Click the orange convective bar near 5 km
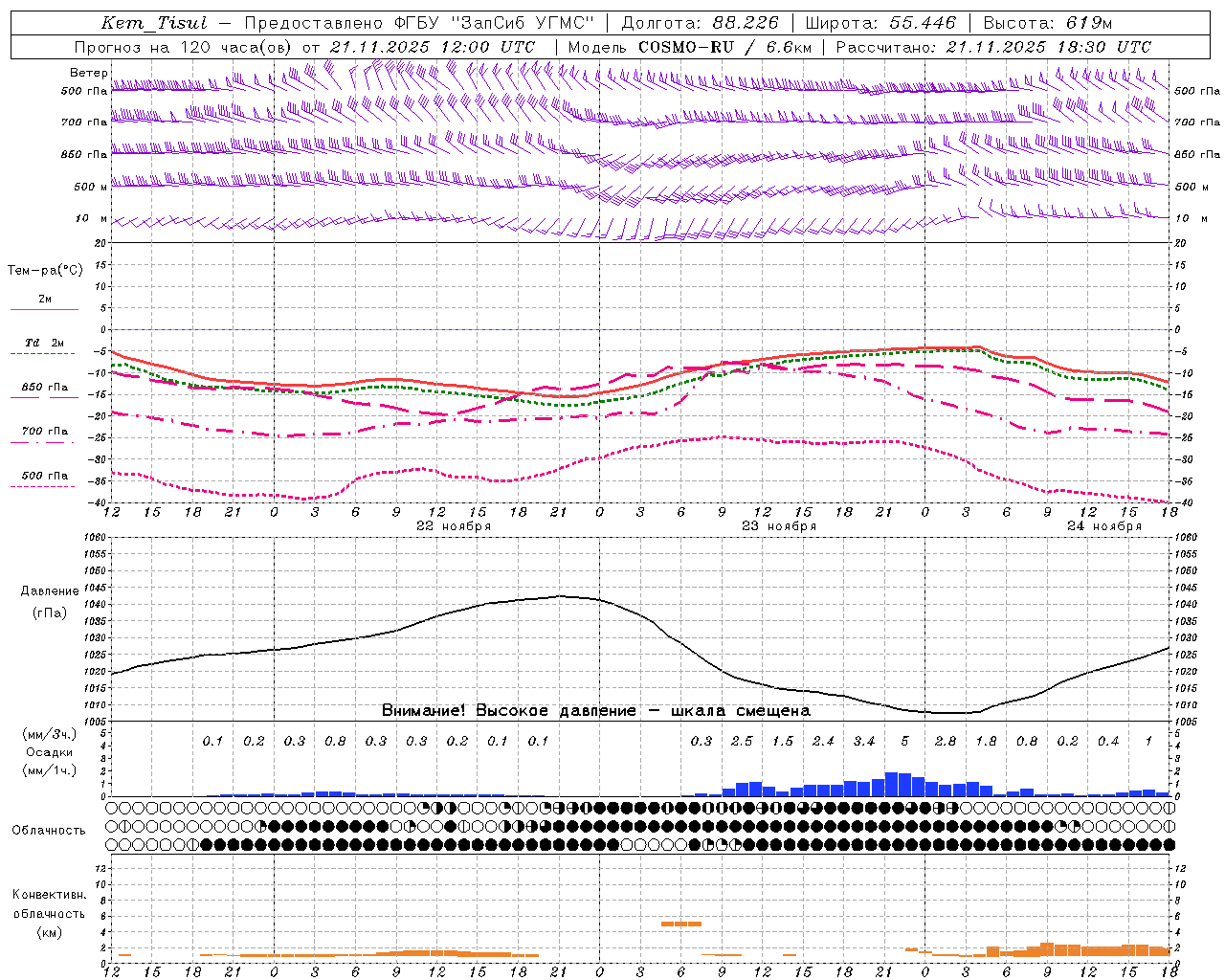This screenshot has height=980, width=1225. (681, 924)
